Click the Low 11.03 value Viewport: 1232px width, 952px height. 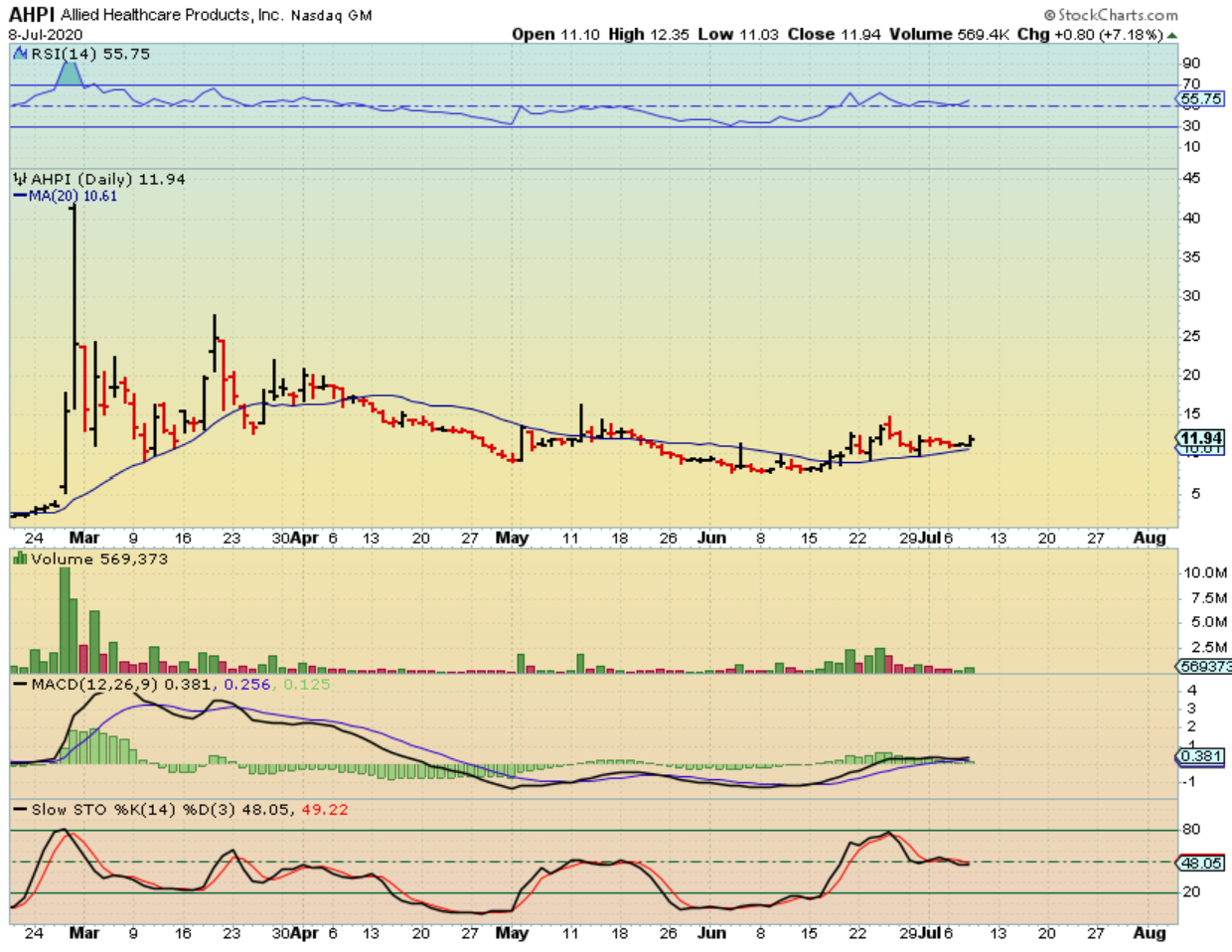click(738, 35)
